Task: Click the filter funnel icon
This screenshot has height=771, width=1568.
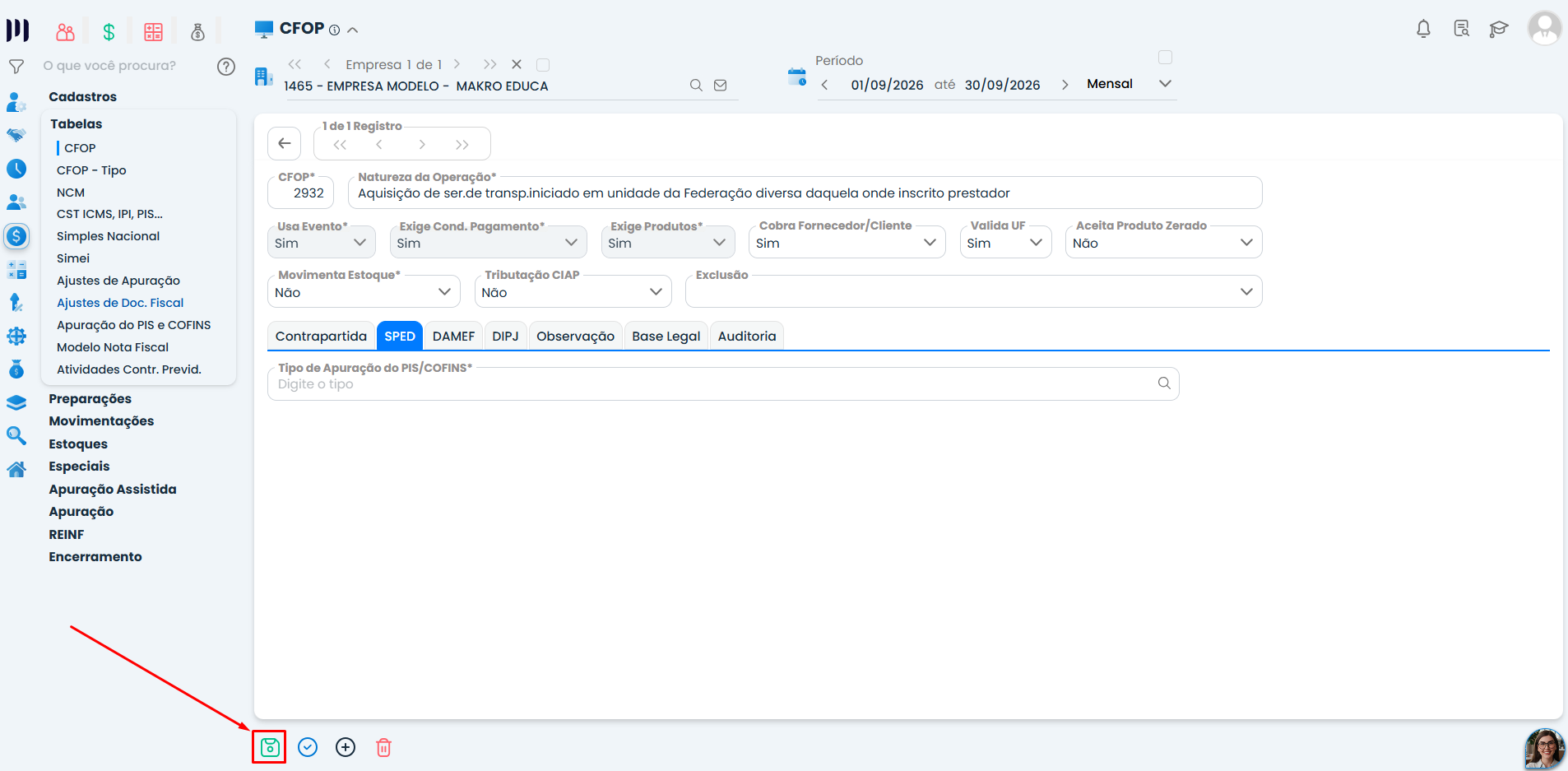Action: pos(16,66)
